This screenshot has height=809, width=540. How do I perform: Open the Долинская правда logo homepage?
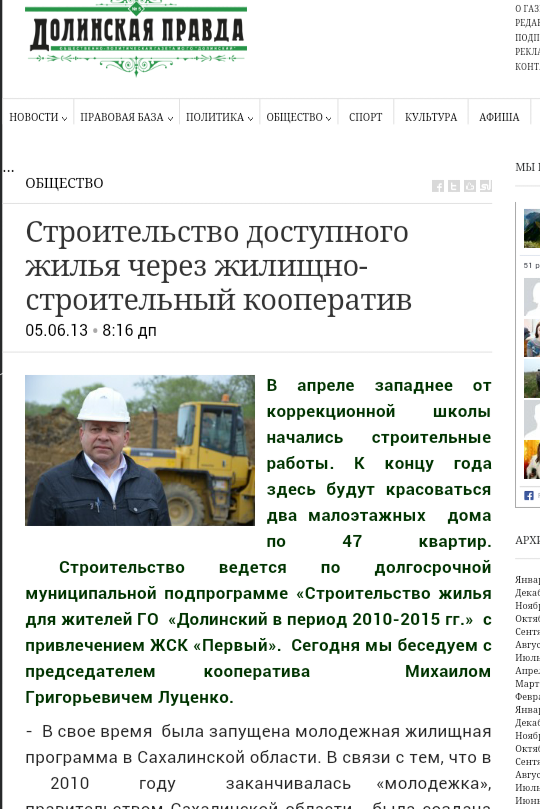[x=136, y=39]
